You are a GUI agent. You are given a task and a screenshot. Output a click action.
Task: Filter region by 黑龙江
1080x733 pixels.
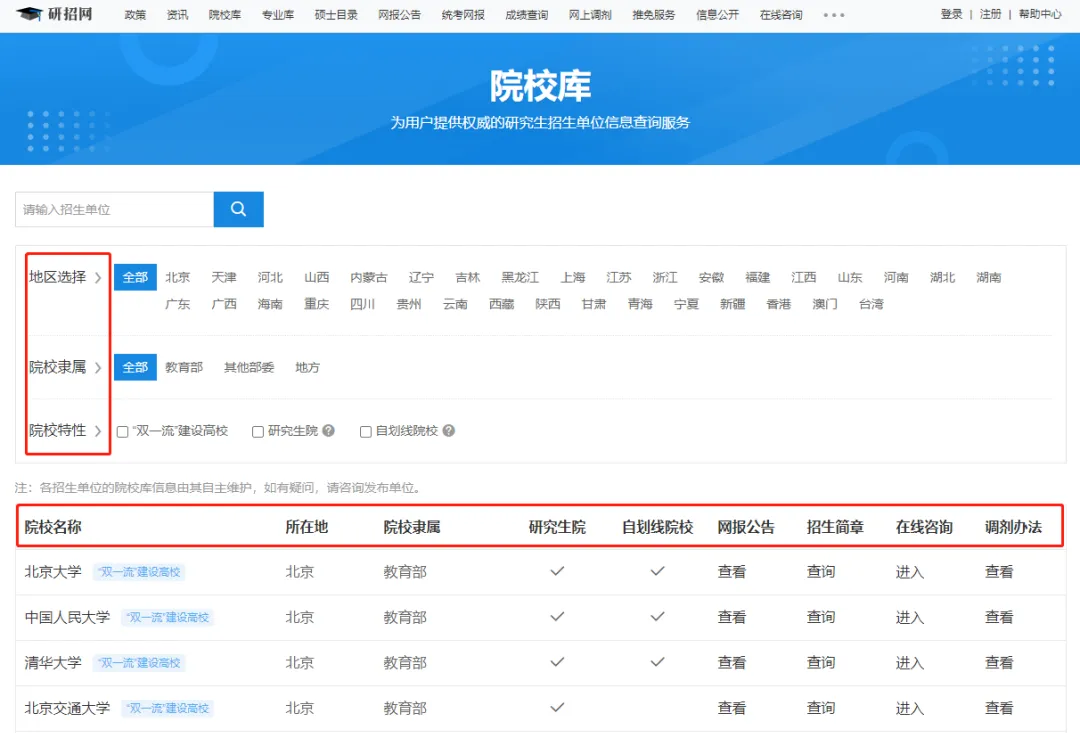[x=520, y=278]
